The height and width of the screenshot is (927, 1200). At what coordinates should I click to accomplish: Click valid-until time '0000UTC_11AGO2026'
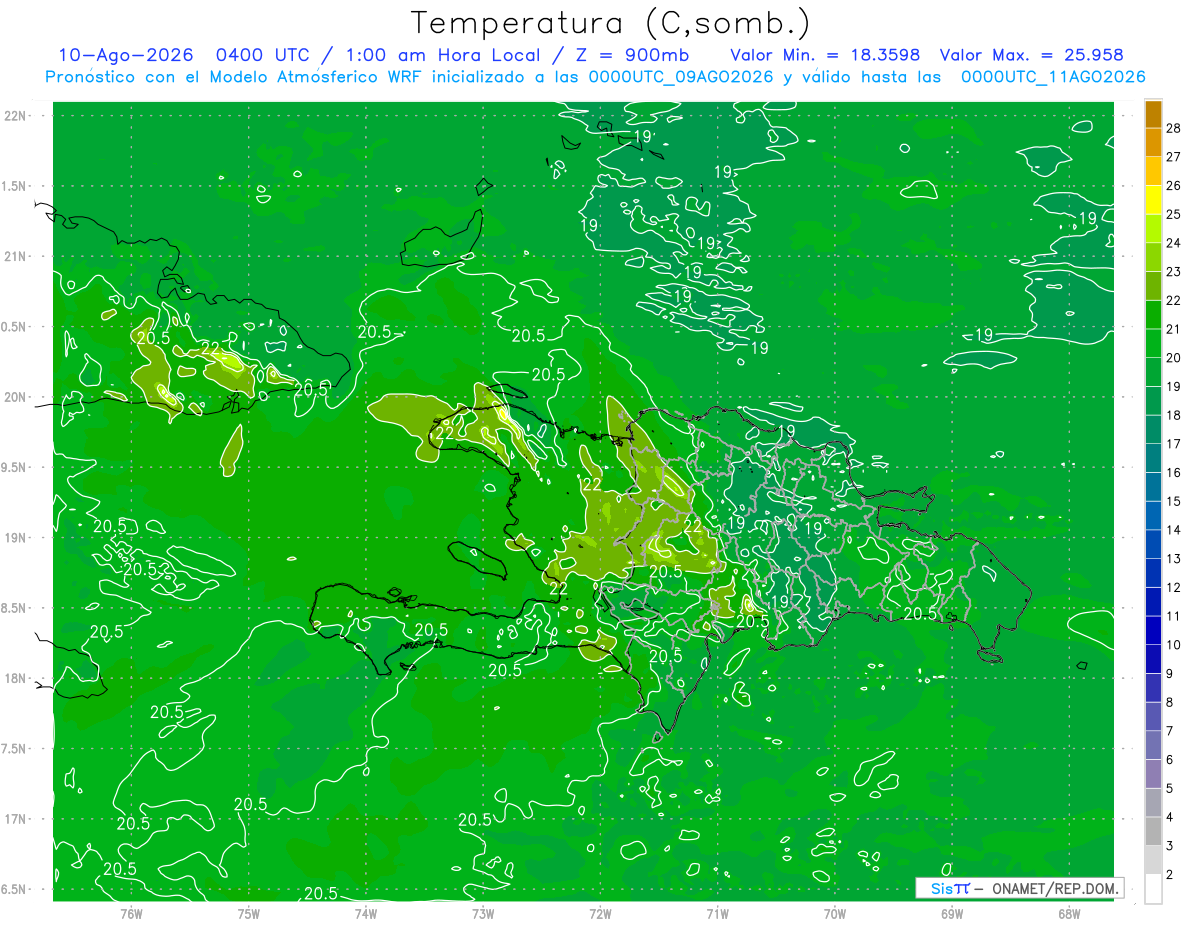pyautogui.click(x=1053, y=77)
